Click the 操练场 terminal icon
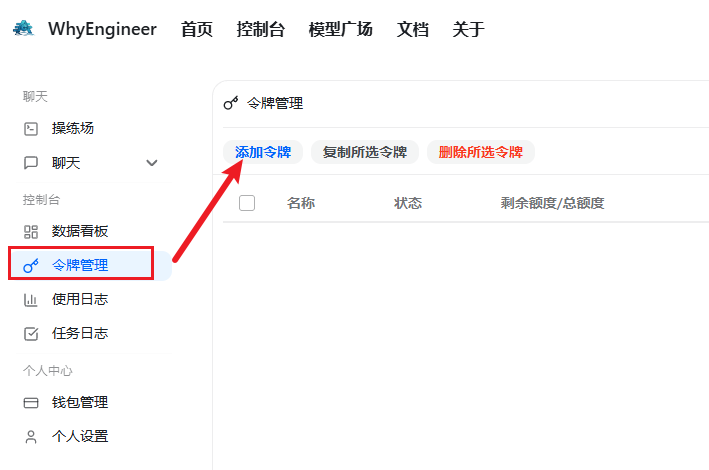The height and width of the screenshot is (470, 709). click(x=31, y=129)
